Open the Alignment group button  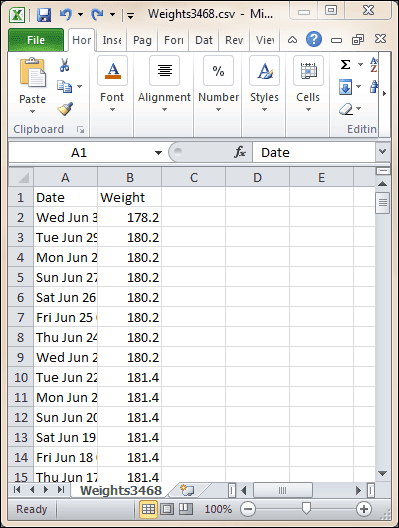click(164, 84)
